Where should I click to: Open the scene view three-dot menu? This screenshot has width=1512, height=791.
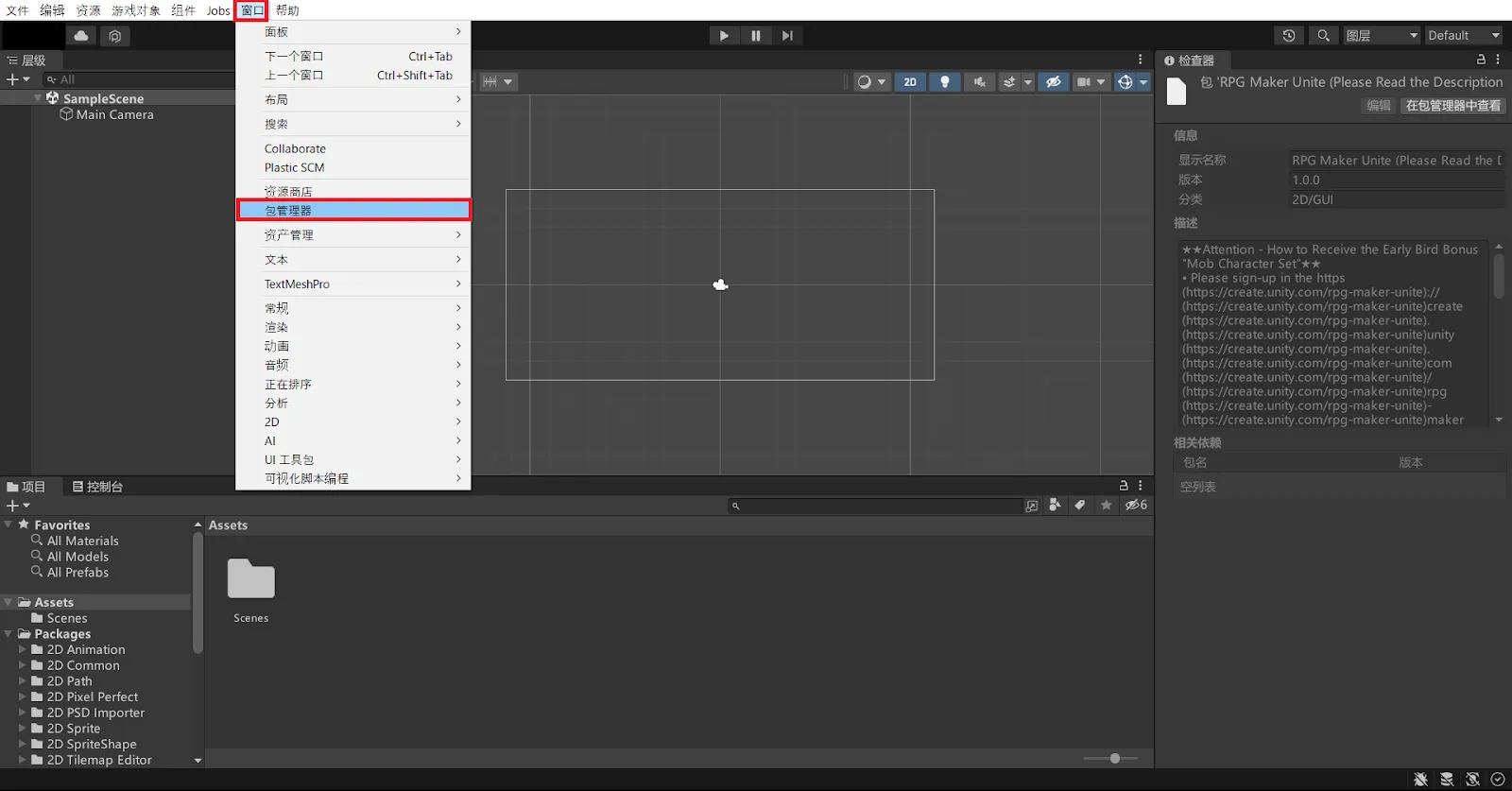1141,60
